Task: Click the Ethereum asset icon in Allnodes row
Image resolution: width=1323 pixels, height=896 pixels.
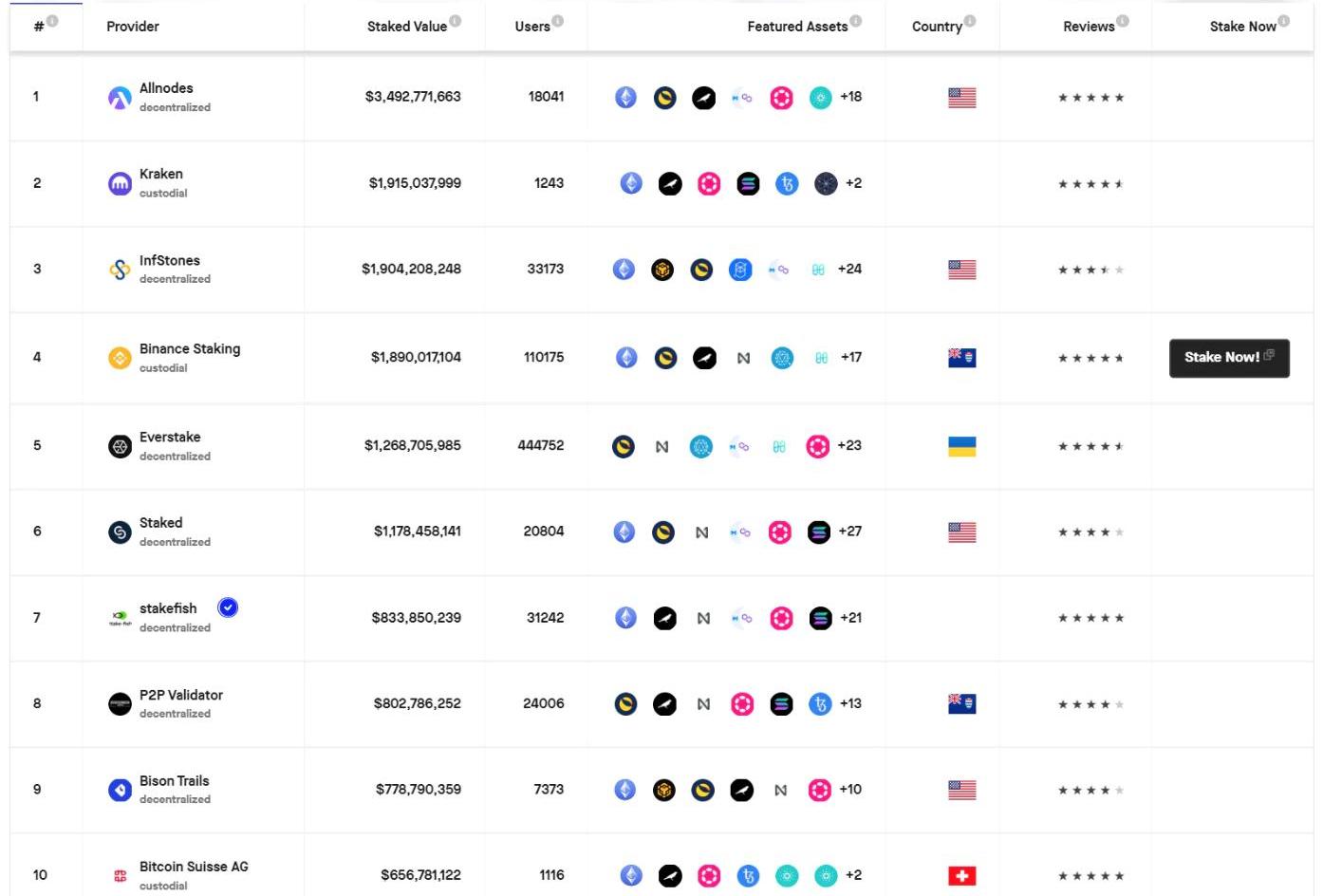Action: (x=625, y=97)
